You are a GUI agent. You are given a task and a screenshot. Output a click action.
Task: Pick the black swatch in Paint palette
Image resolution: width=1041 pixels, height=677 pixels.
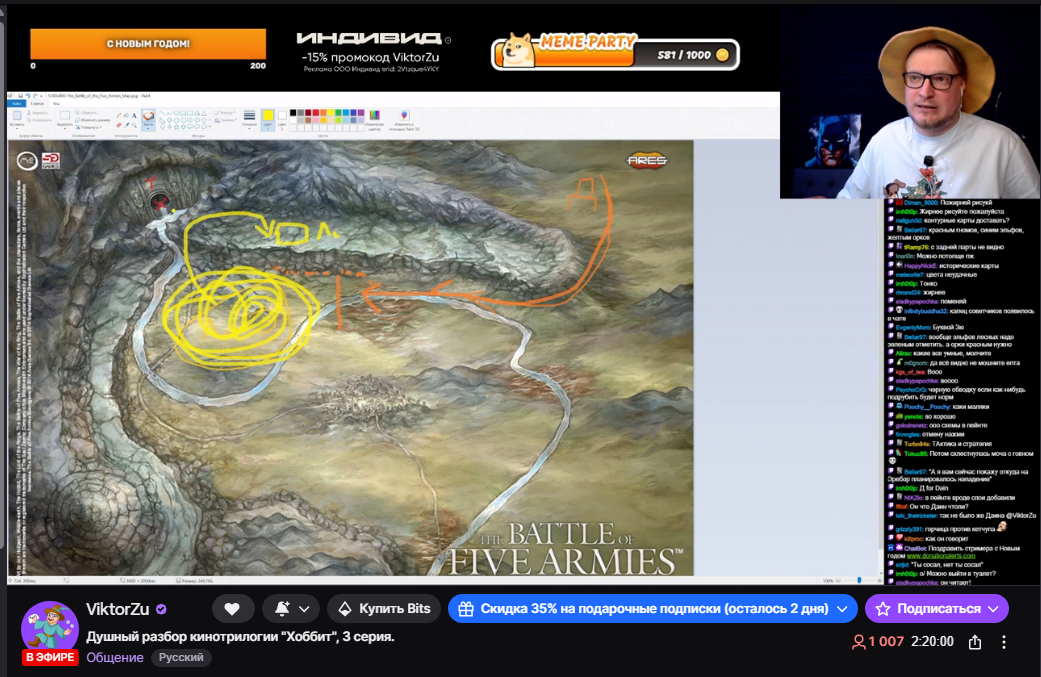coord(293,113)
